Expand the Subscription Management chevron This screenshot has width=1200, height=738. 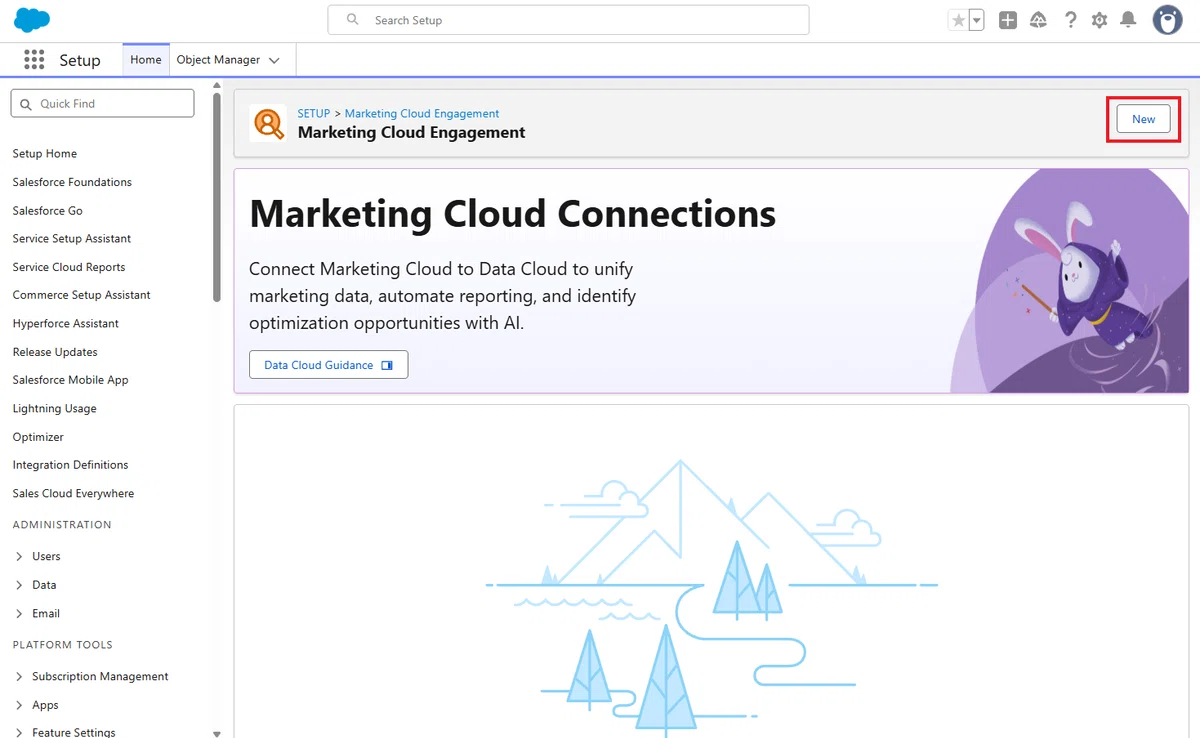[19, 677]
